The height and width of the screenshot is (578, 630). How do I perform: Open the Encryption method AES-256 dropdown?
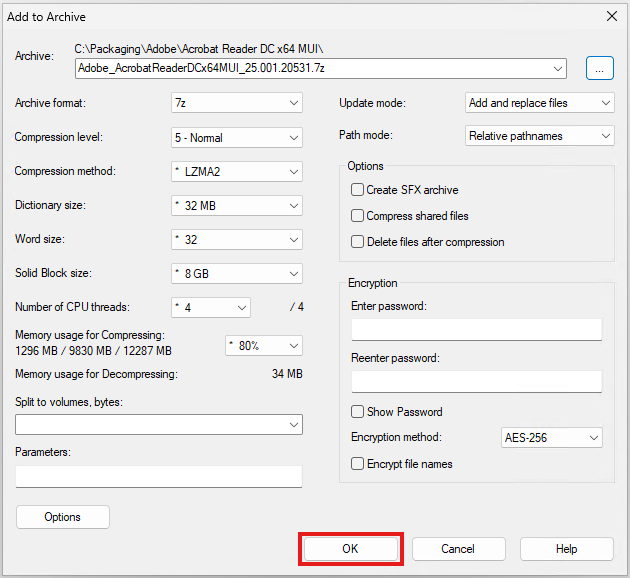551,438
